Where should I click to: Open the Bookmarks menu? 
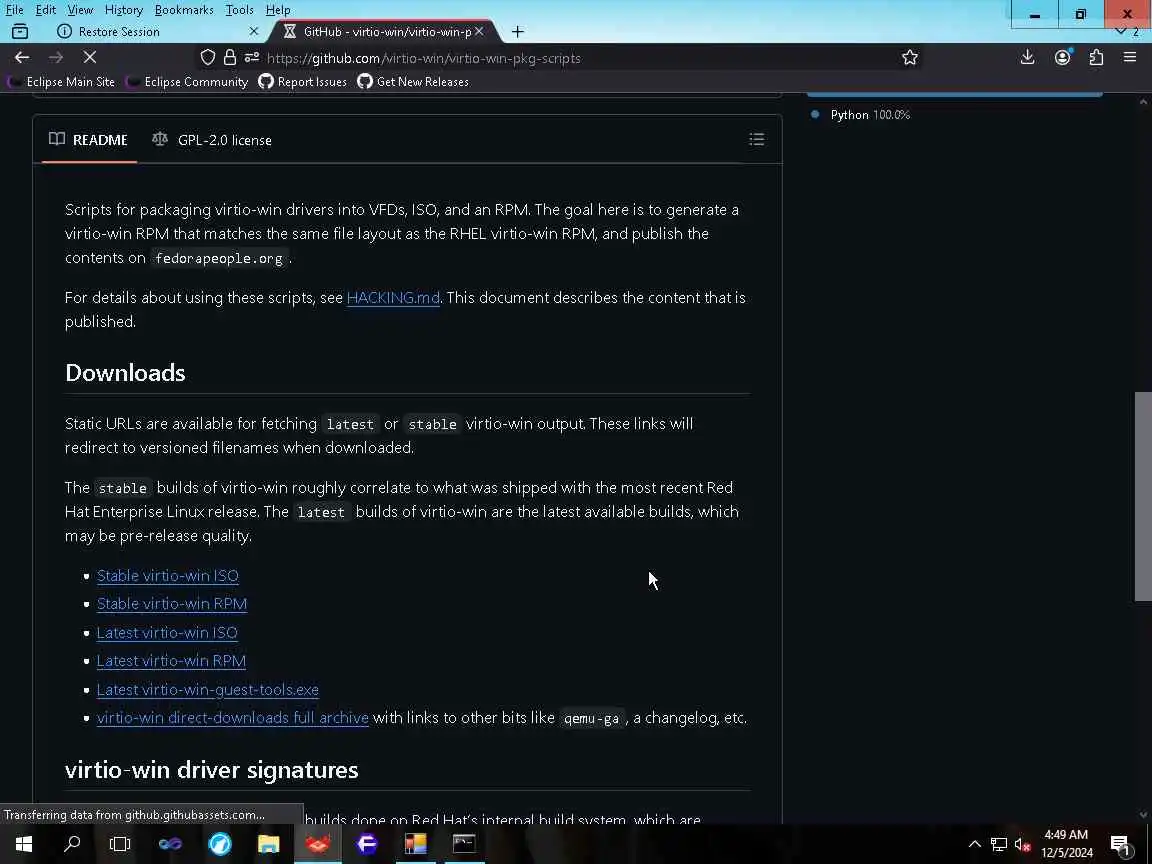[184, 10]
